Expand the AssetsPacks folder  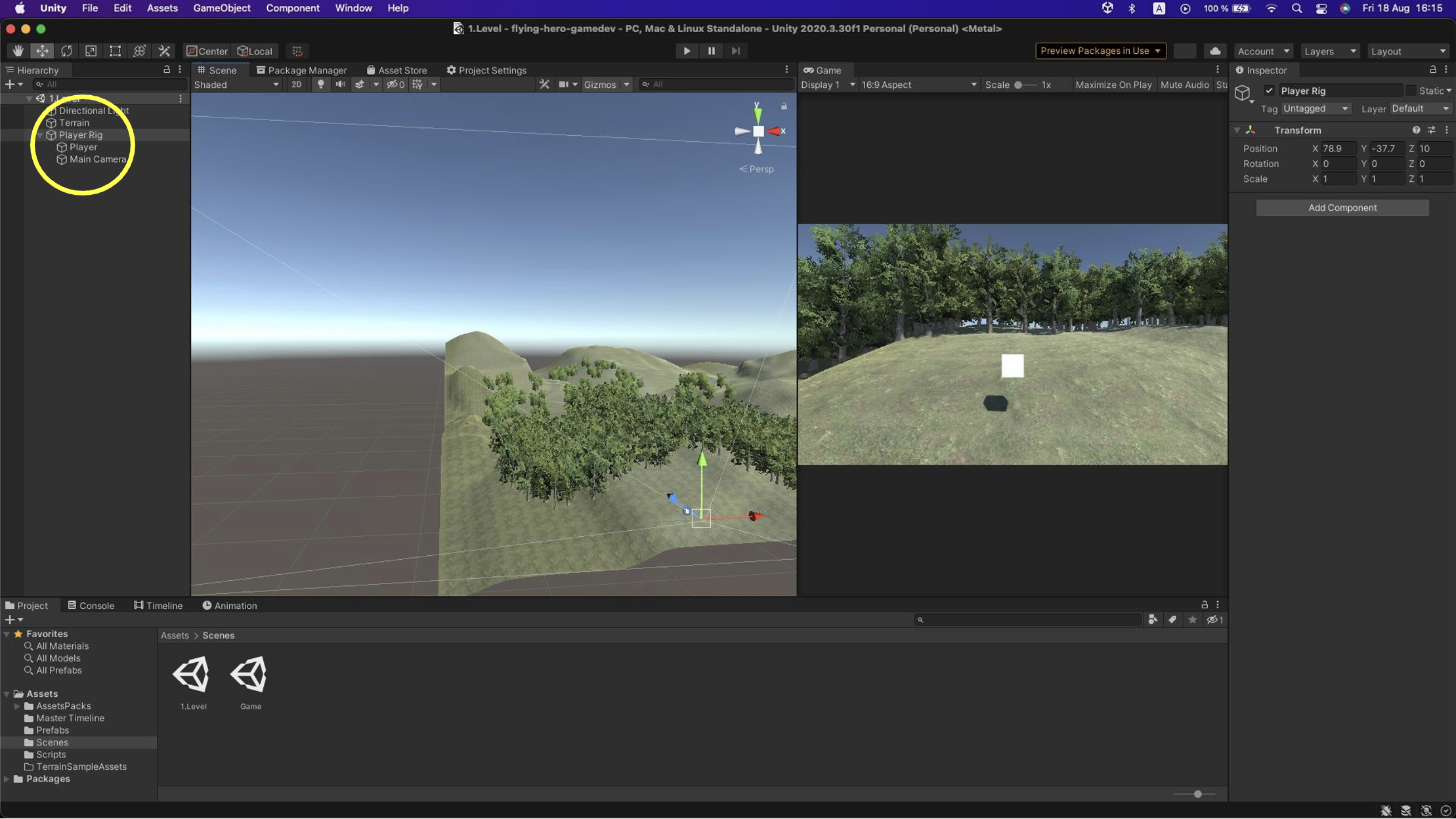point(17,705)
